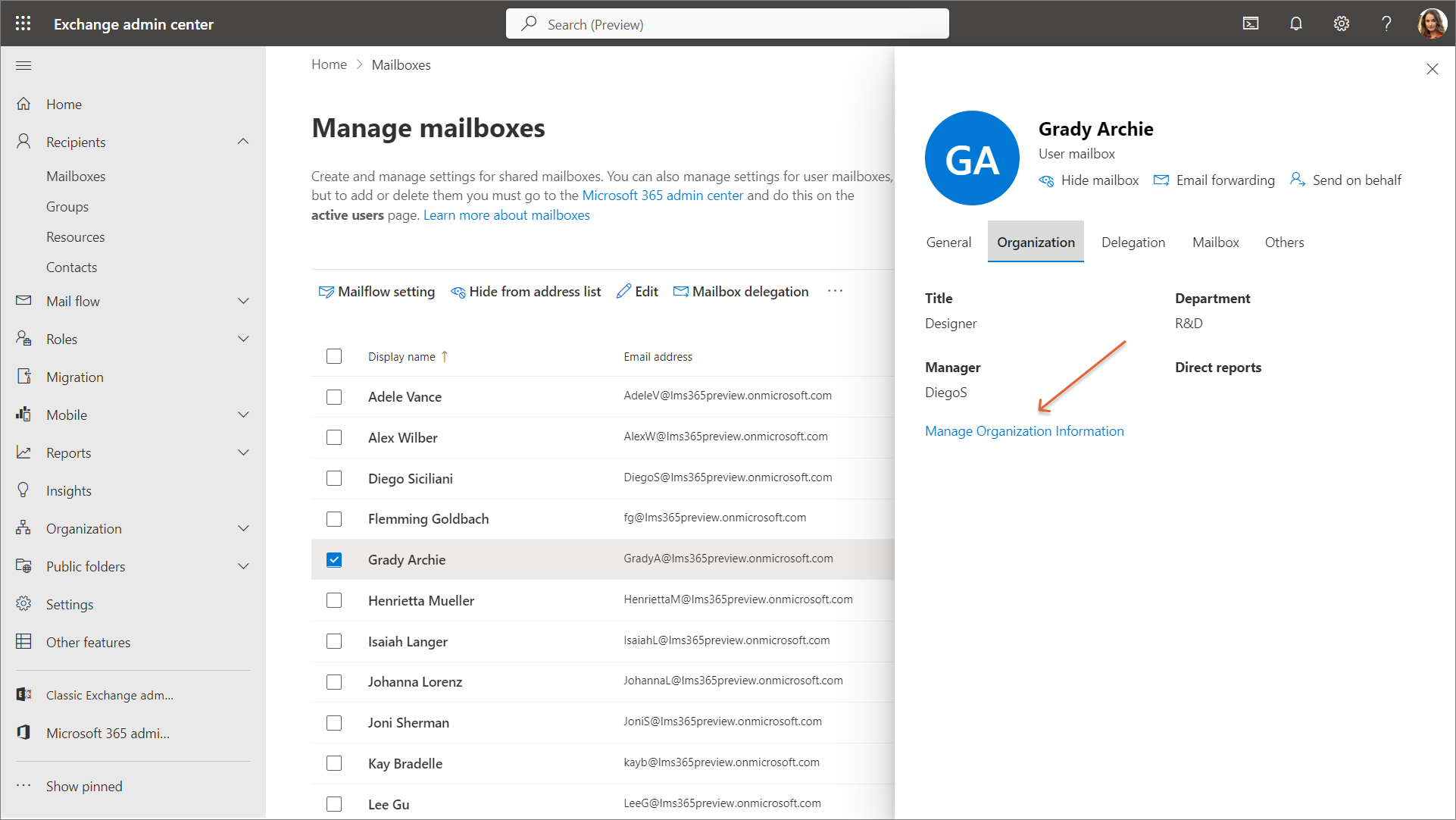Expand the Public folders menu
Screen dimensions: 1456x820
[x=243, y=566]
